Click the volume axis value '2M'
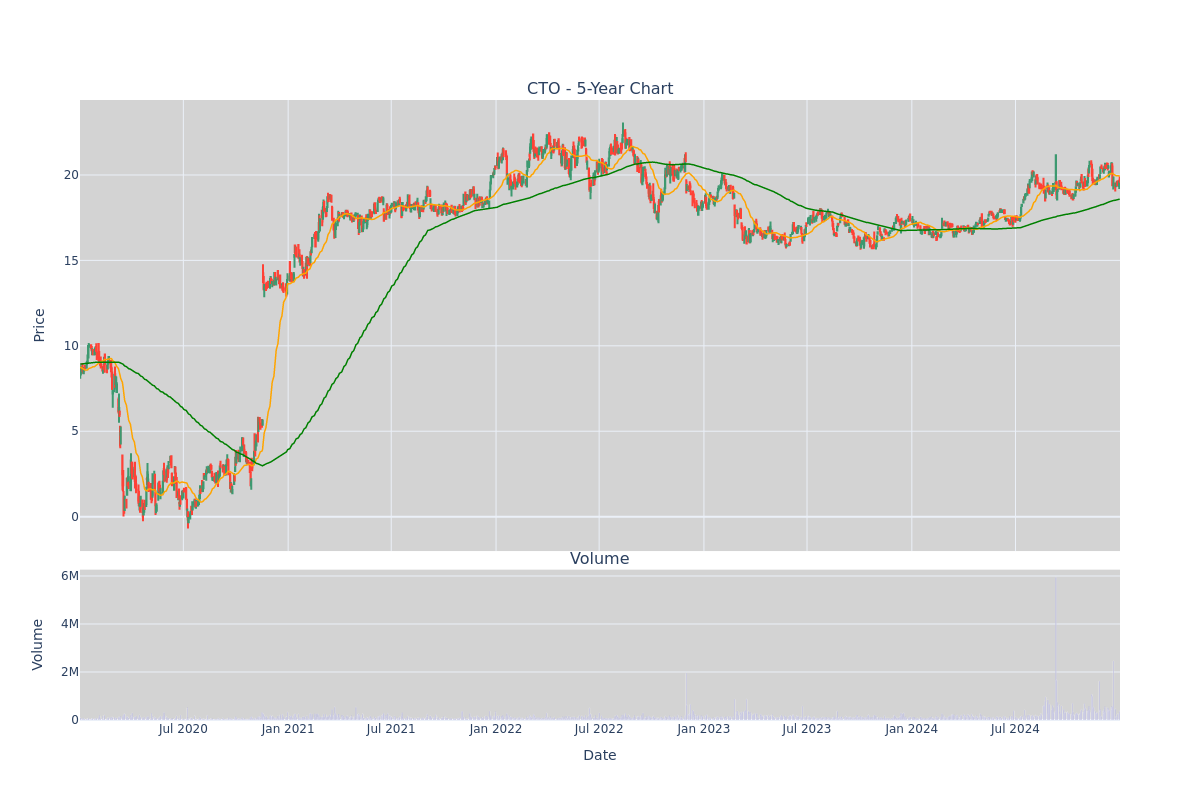Image resolution: width=1200 pixels, height=800 pixels. coord(70,672)
